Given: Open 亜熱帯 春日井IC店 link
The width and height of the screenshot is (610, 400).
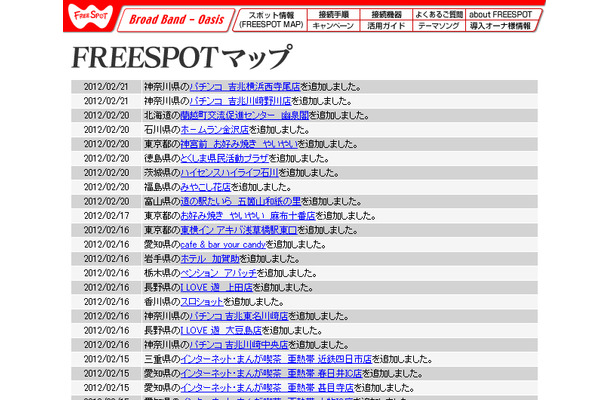Looking at the screenshot, I should point(271,374).
